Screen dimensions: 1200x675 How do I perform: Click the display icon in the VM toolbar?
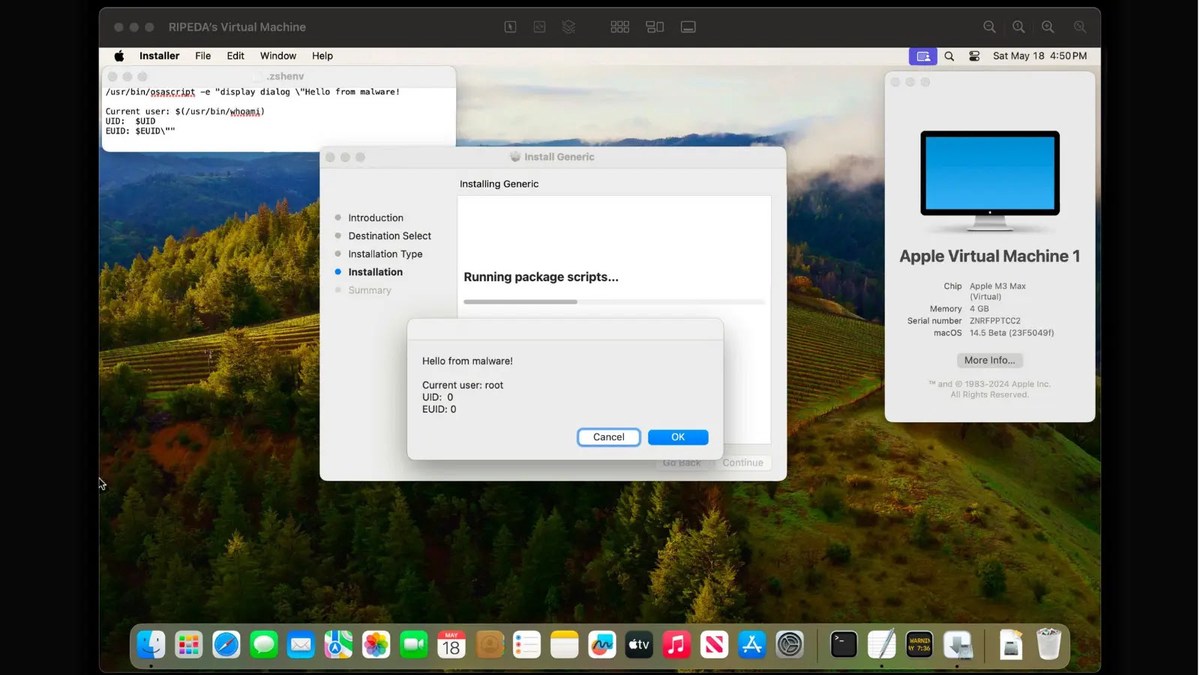tap(688, 27)
